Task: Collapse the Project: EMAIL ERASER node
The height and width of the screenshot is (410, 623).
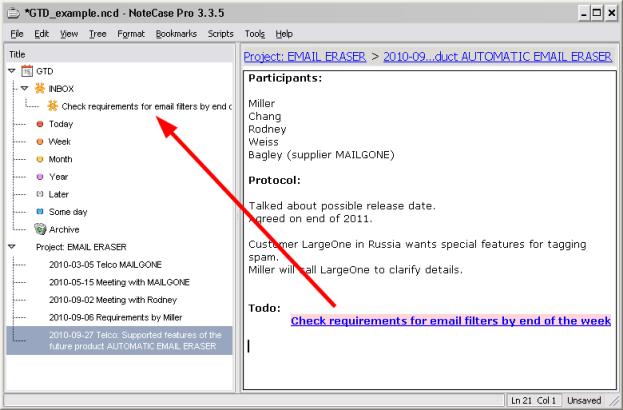Action: pos(12,247)
